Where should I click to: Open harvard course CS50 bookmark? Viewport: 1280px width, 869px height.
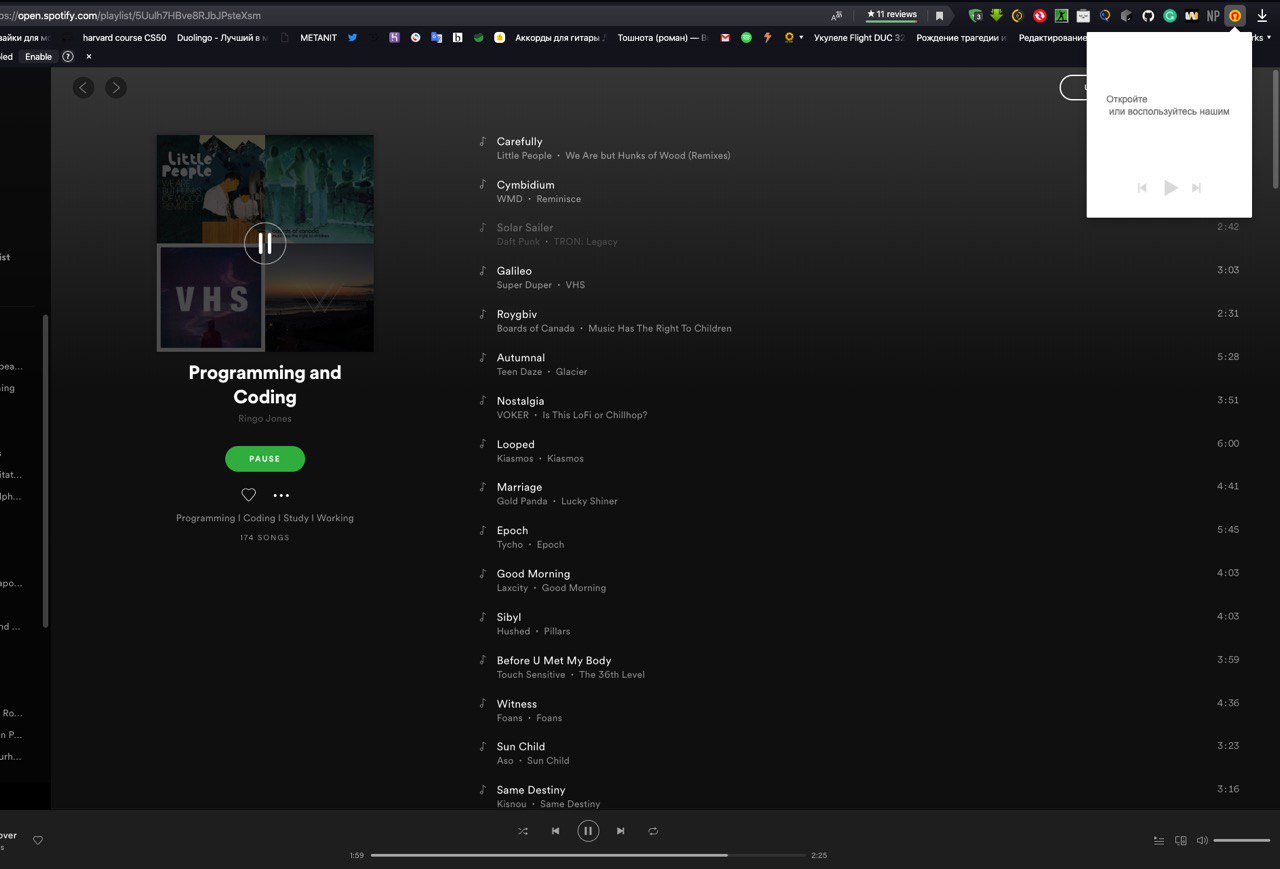(x=124, y=38)
